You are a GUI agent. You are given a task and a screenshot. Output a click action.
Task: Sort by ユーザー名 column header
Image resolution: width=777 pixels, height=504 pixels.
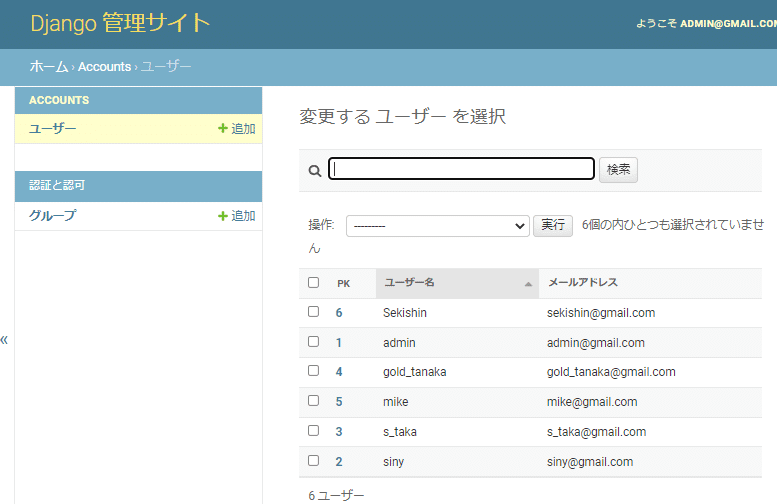point(409,282)
